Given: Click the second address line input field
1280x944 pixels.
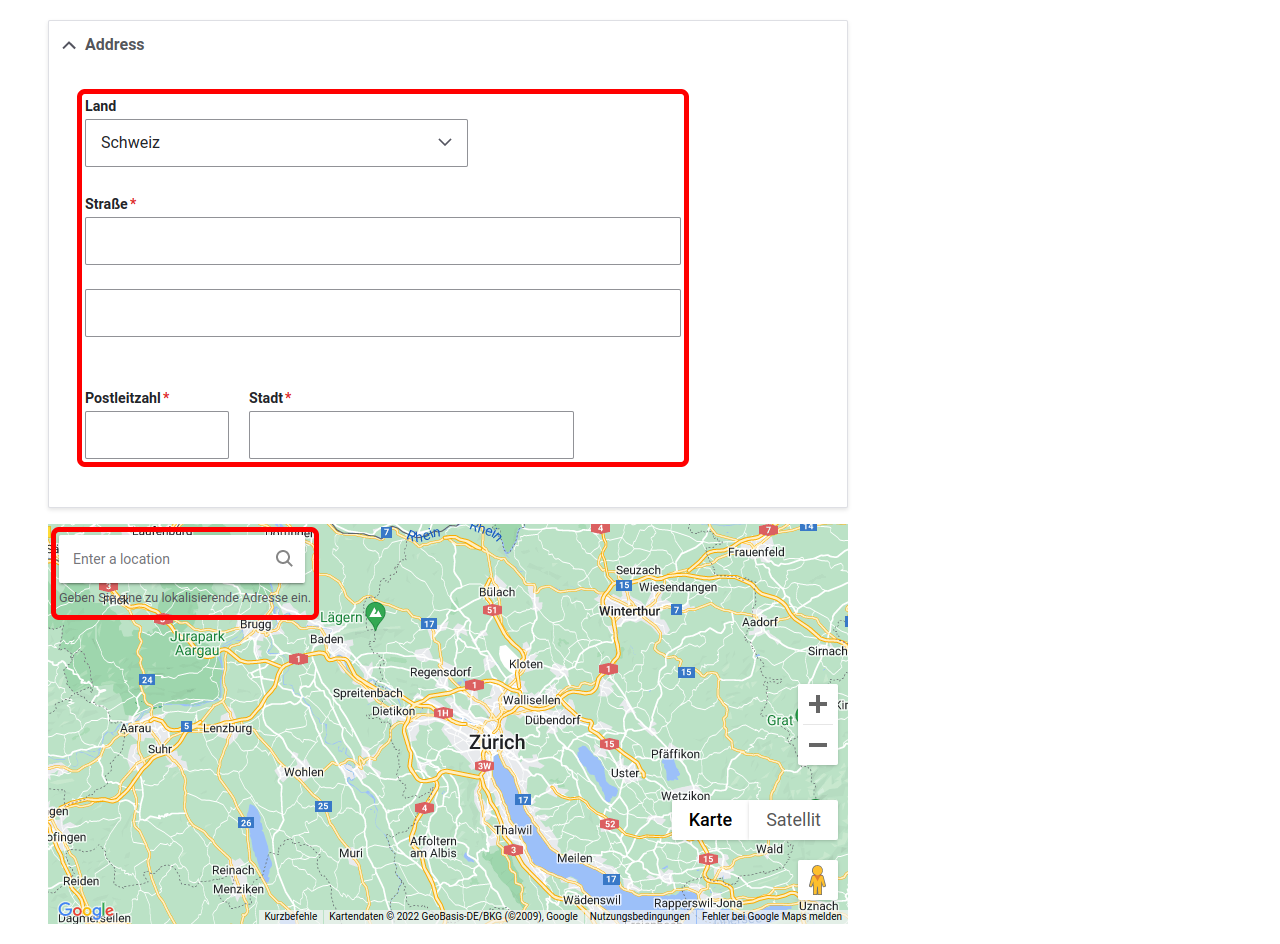Looking at the screenshot, I should (383, 313).
